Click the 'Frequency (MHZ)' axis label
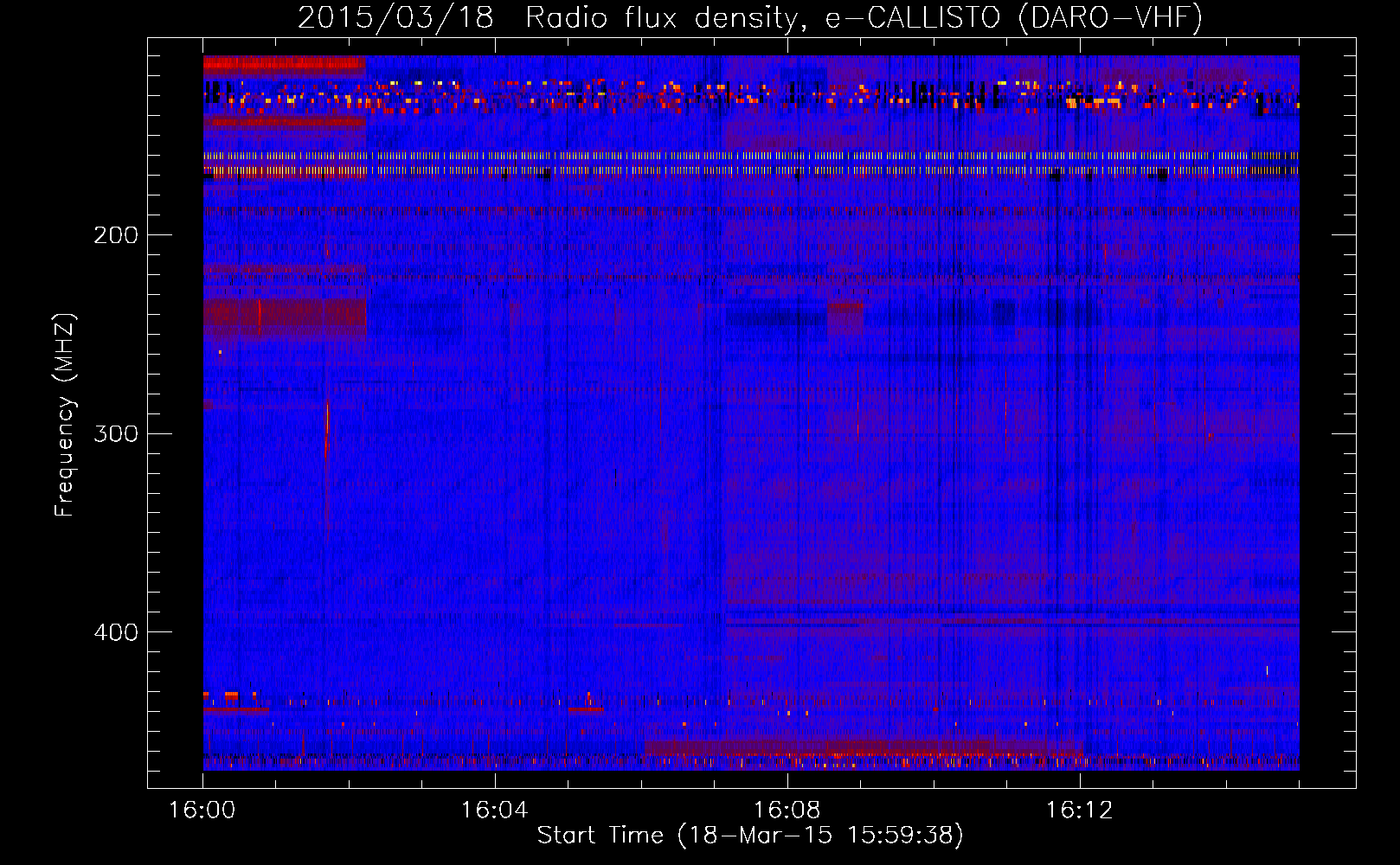This screenshot has width=1400, height=865. 65,415
